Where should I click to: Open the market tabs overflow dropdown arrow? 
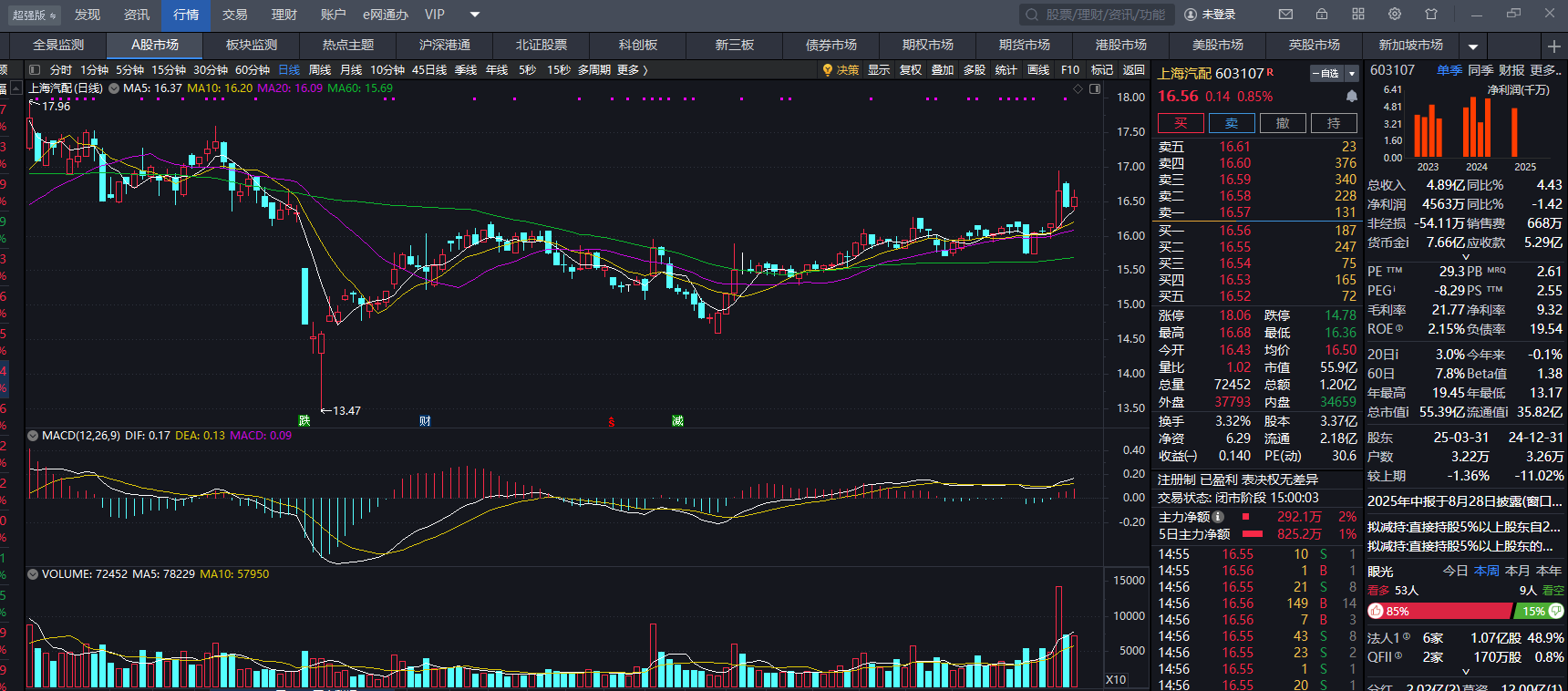(1473, 46)
